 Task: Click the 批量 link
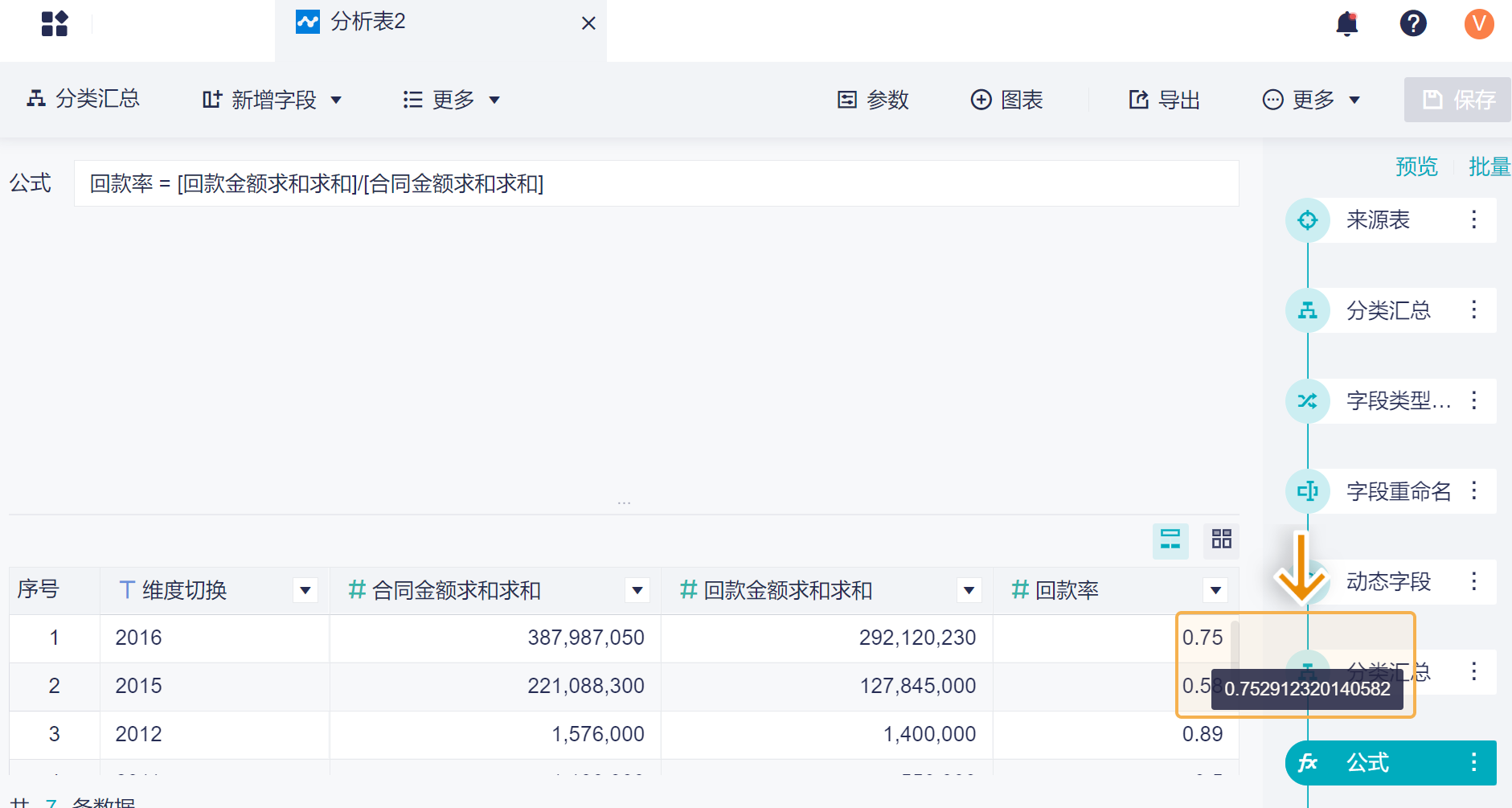pos(1489,166)
